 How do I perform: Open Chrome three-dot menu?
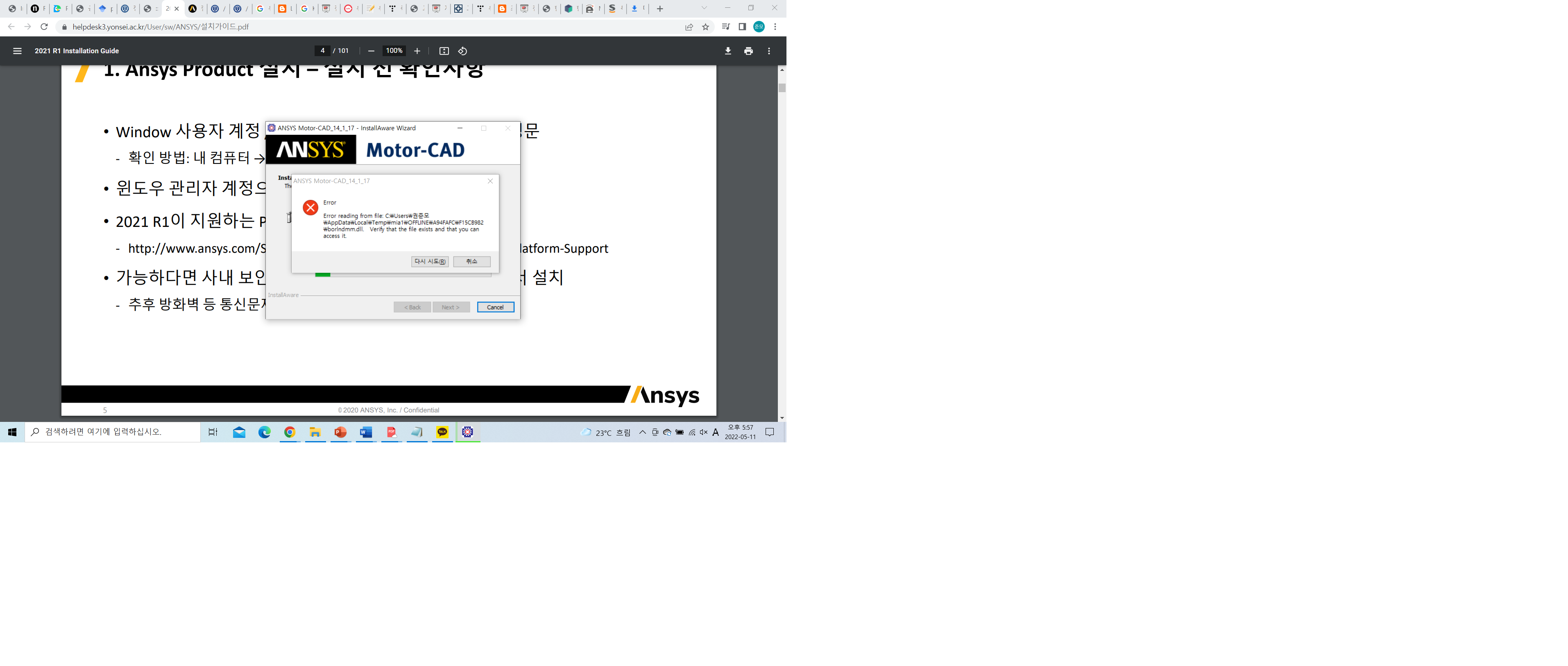(x=775, y=27)
